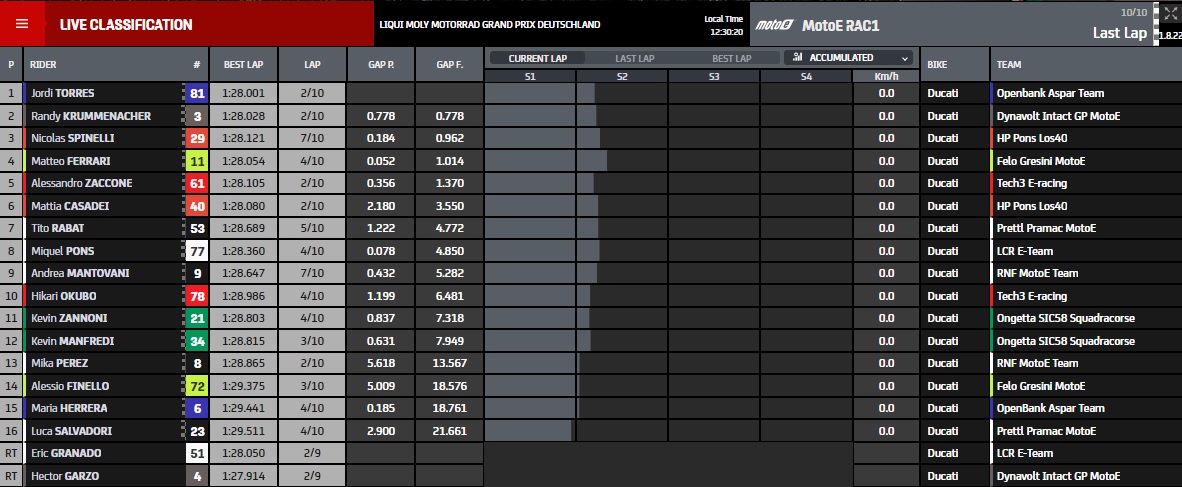Click the Km/h column header
The height and width of the screenshot is (487, 1182).
coord(886,76)
